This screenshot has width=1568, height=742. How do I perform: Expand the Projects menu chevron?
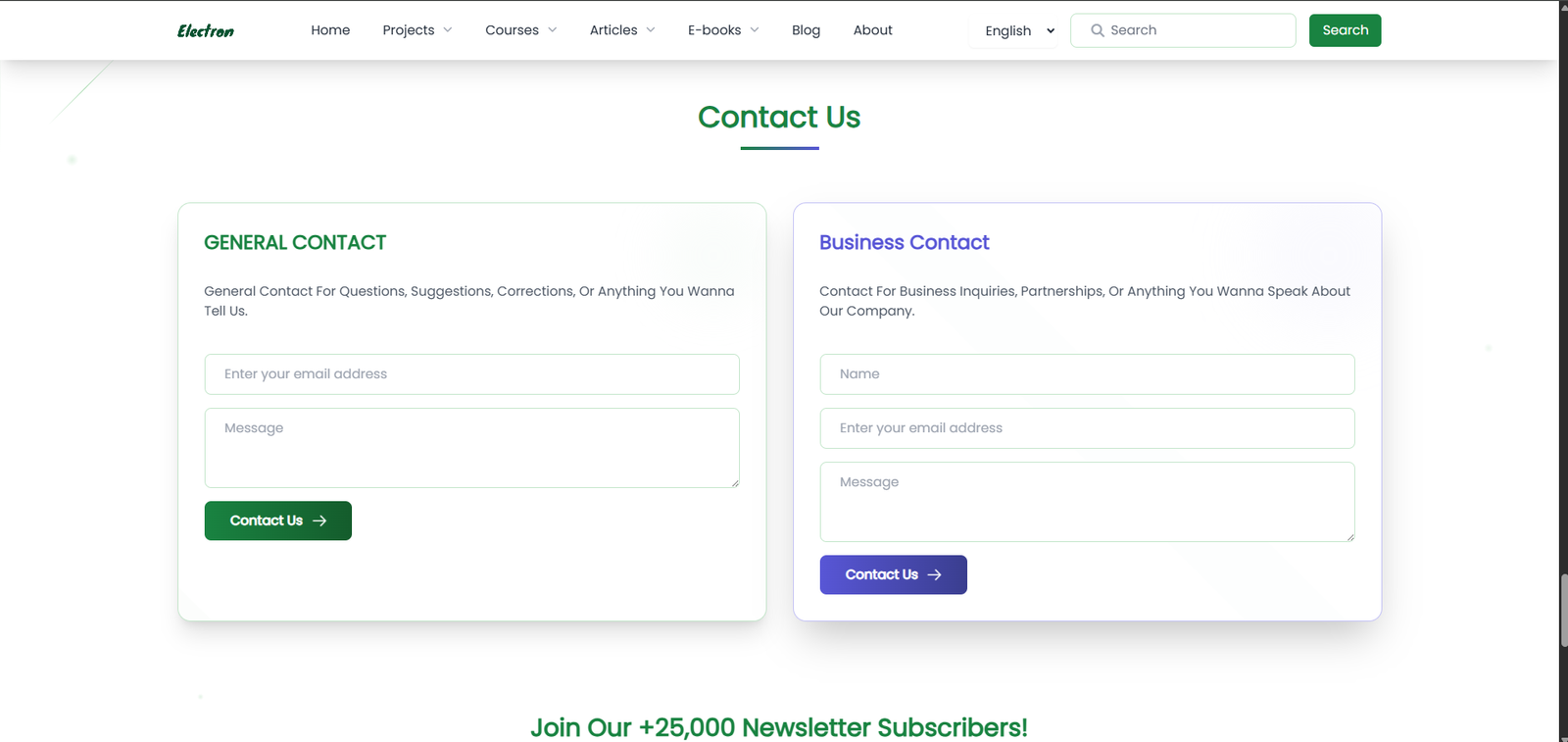[x=448, y=30]
